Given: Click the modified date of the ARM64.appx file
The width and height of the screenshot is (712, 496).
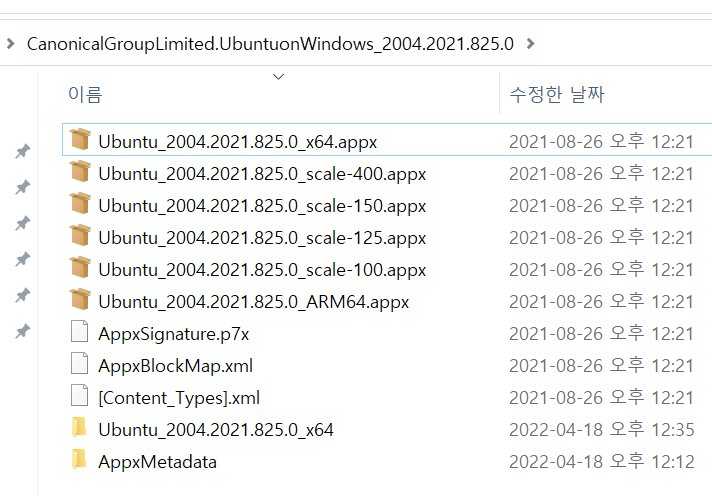Looking at the screenshot, I should coord(601,302).
